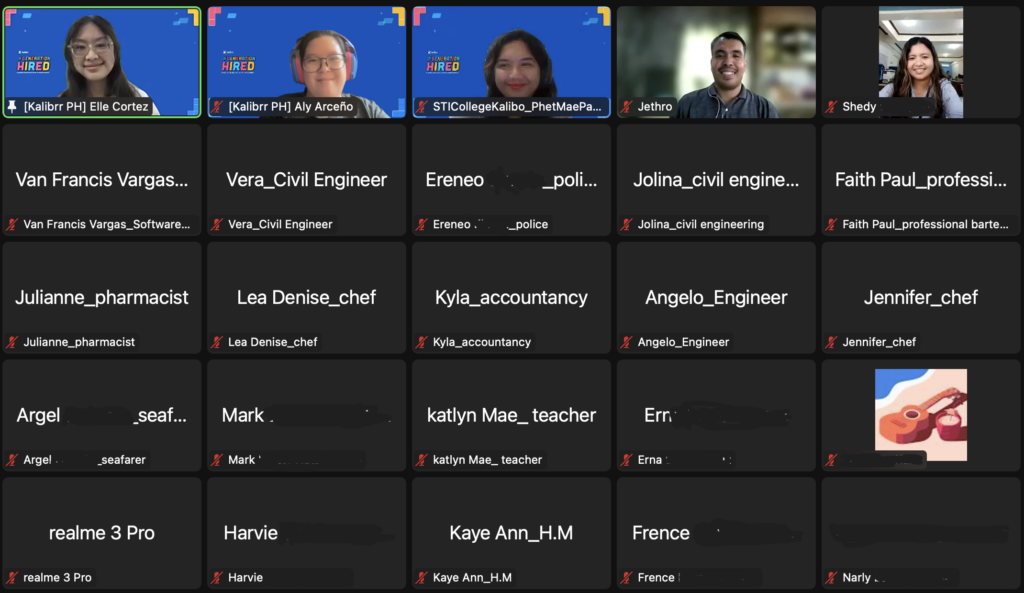Select Angelo_Engineer participant tile
The height and width of the screenshot is (593, 1024).
[x=716, y=298]
